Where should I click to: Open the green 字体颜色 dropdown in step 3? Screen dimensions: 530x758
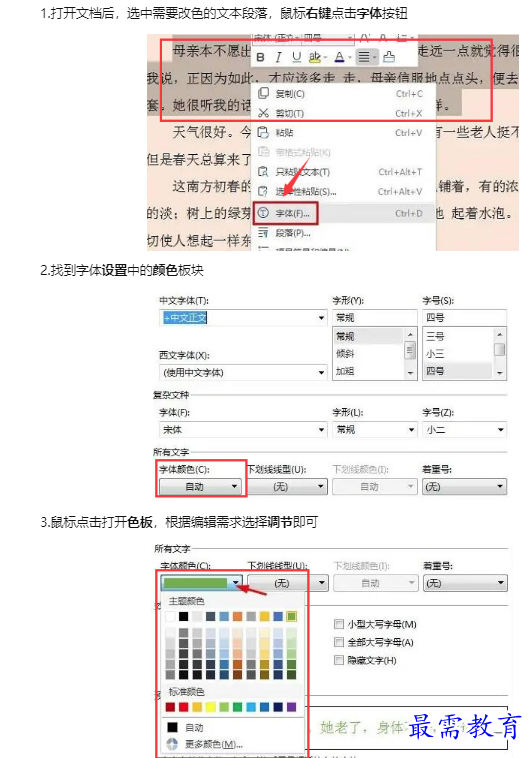(202, 583)
